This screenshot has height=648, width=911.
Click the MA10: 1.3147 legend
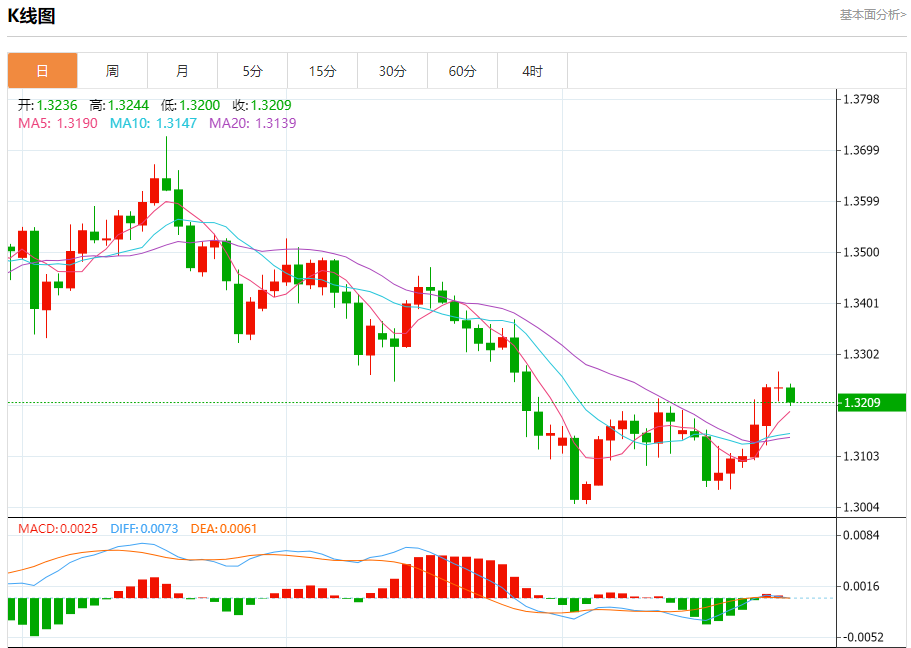click(x=153, y=123)
